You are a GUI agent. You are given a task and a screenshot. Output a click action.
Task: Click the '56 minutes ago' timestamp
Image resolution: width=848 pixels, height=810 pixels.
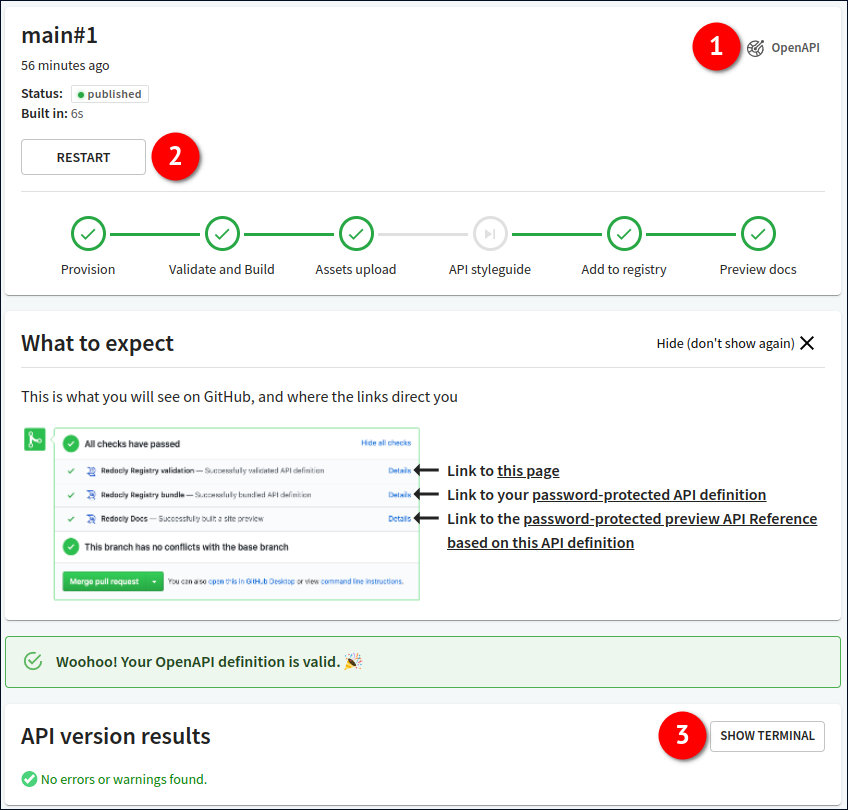[65, 65]
